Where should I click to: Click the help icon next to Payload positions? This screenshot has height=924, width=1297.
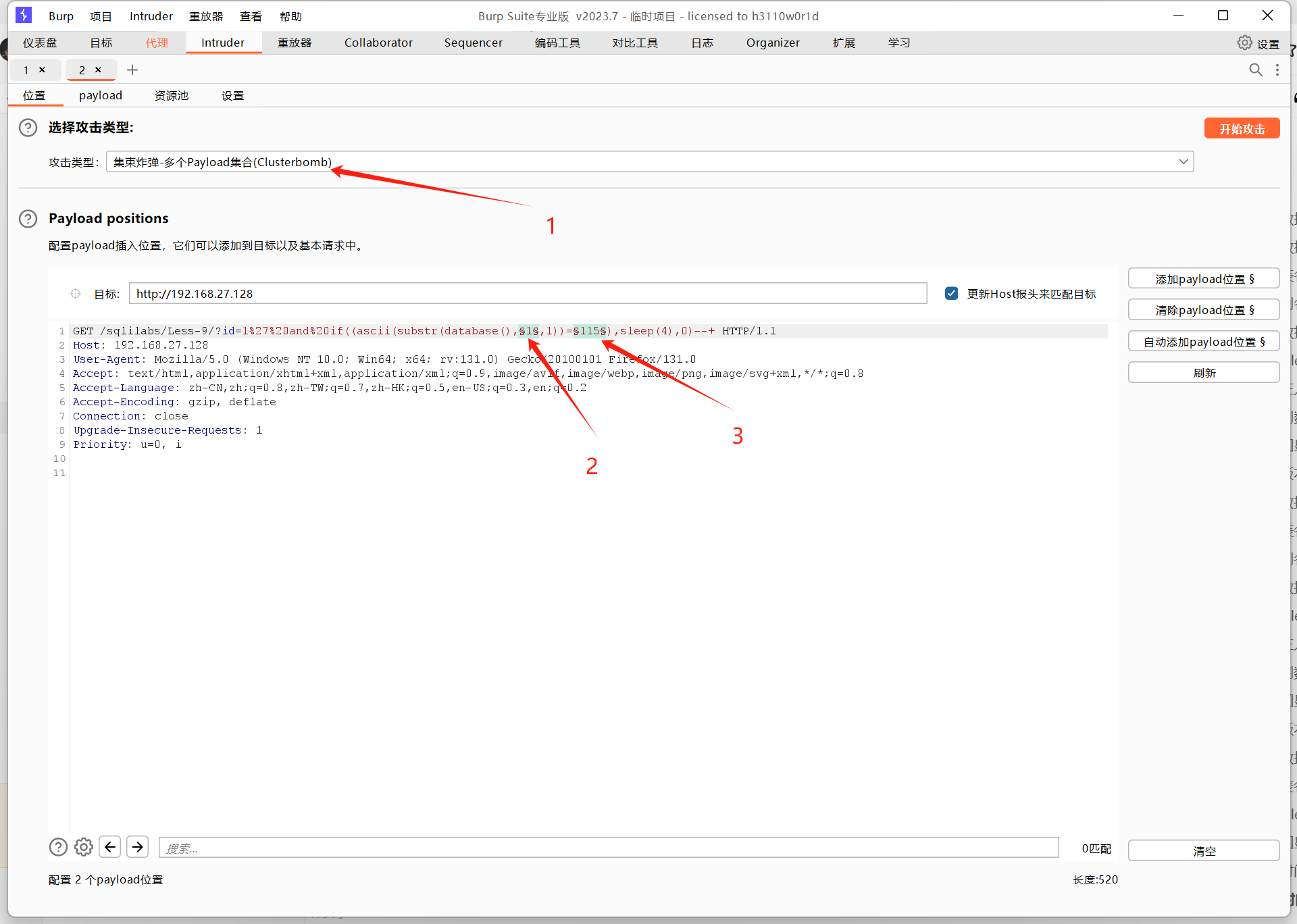[x=28, y=219]
